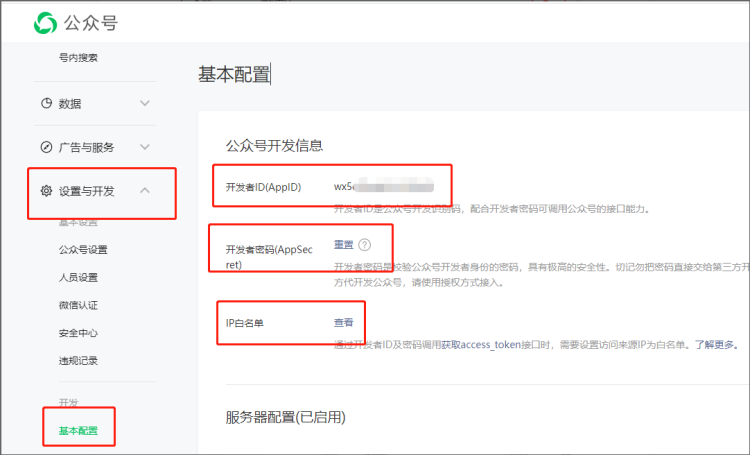Click the blurred AppID value
Image resolution: width=750 pixels, height=455 pixels.
(384, 186)
